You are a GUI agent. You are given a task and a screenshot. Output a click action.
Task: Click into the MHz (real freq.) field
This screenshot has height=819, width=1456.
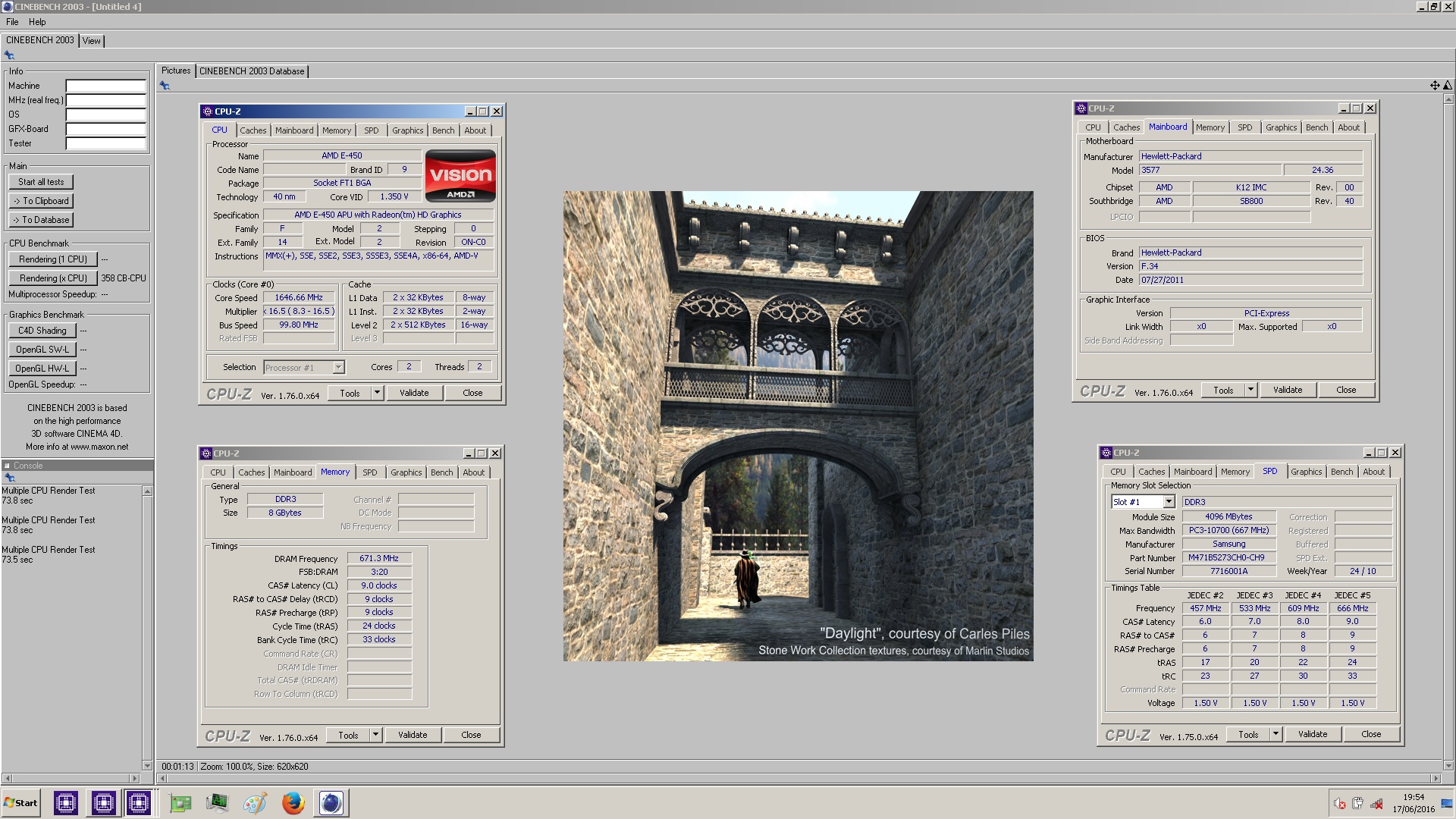pyautogui.click(x=105, y=100)
